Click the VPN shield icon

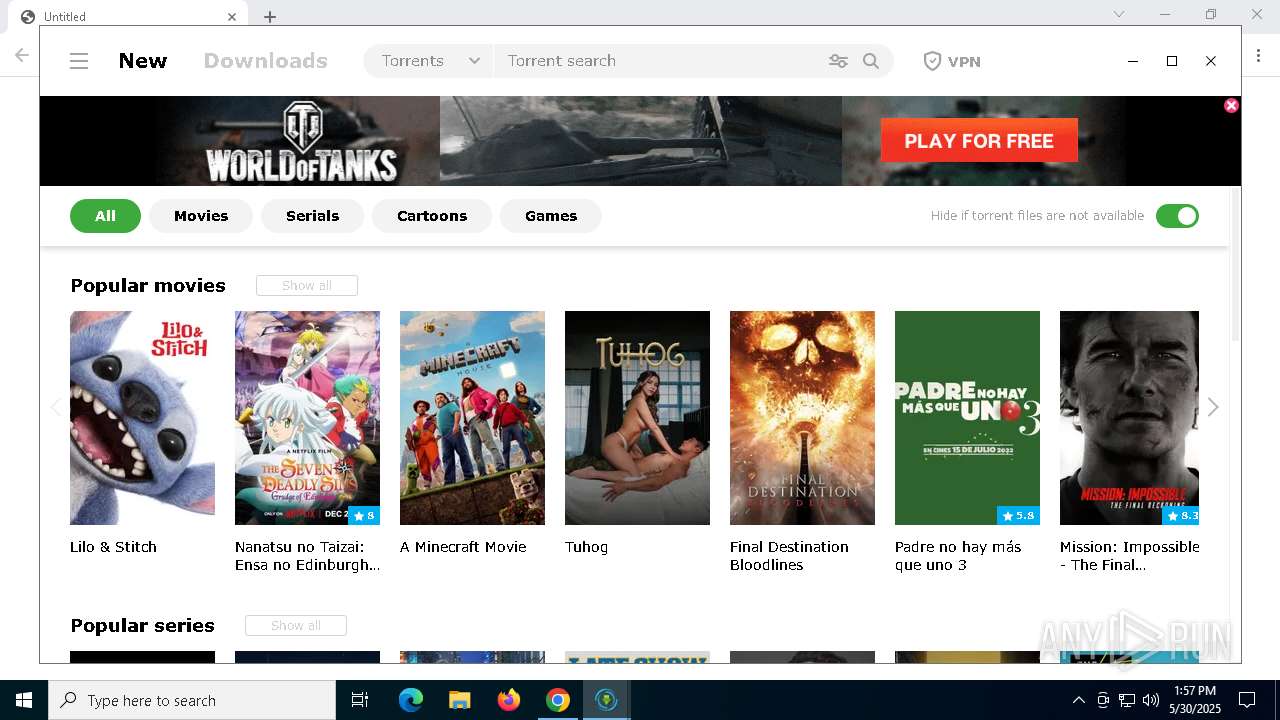[x=932, y=61]
